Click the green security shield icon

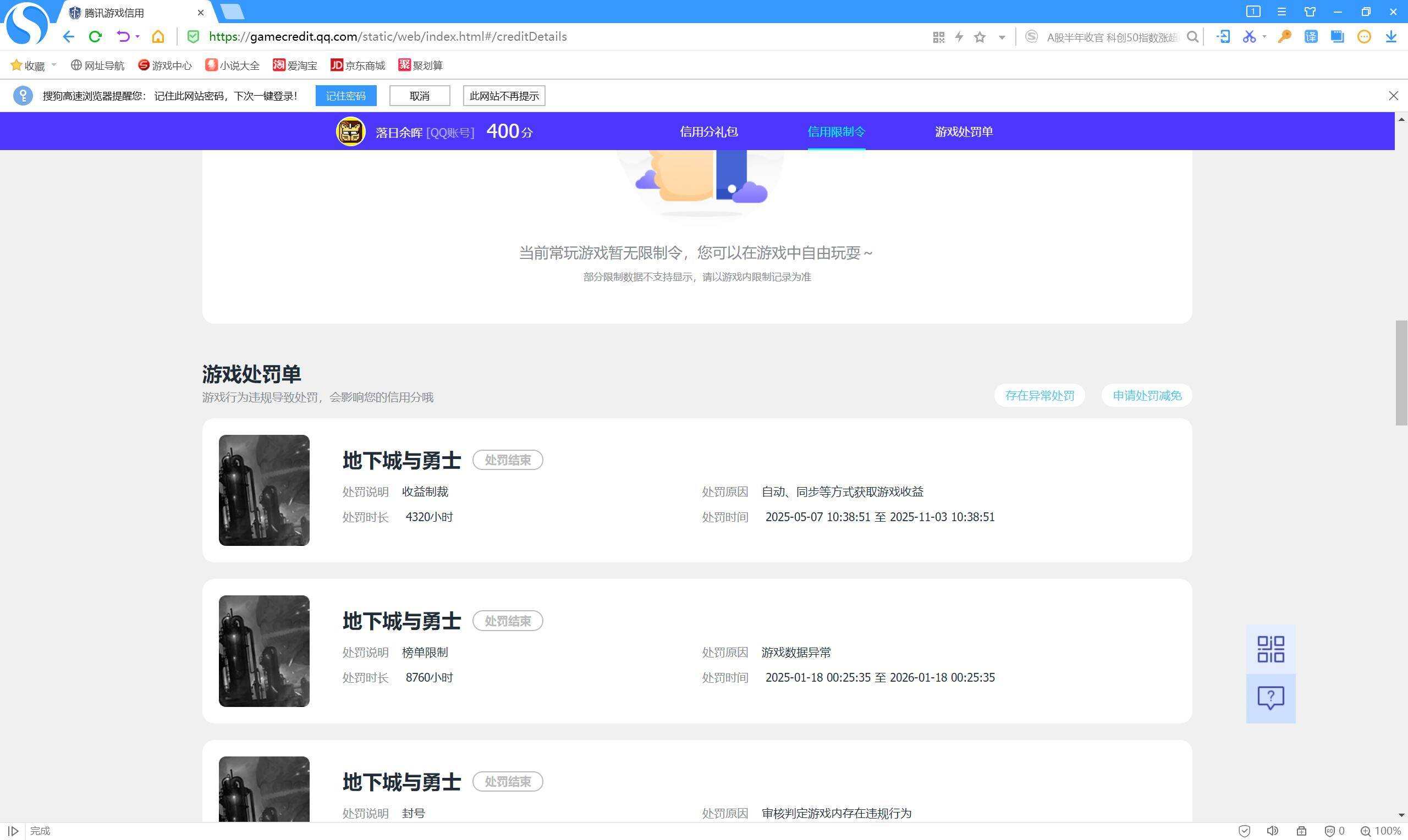(x=193, y=37)
